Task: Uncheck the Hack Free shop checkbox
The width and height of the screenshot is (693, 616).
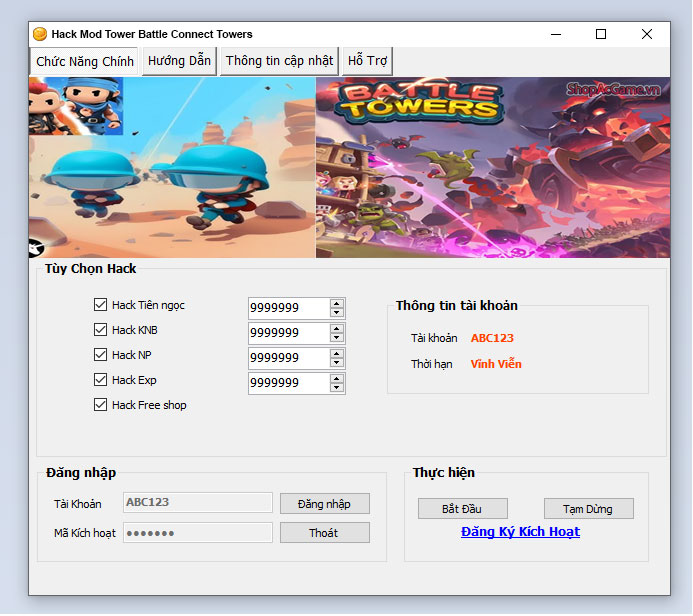Action: (100, 405)
